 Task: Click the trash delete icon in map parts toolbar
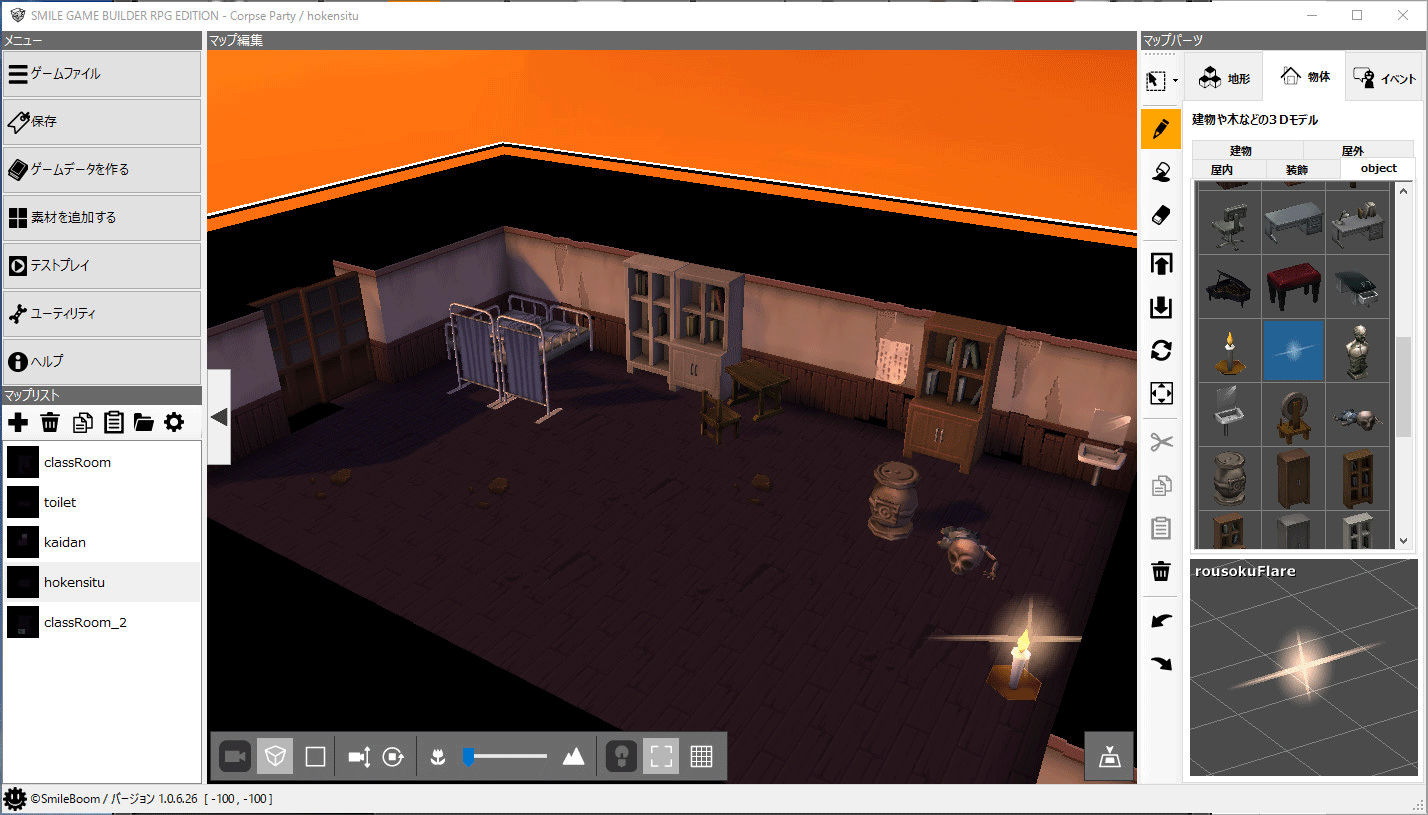[1161, 572]
